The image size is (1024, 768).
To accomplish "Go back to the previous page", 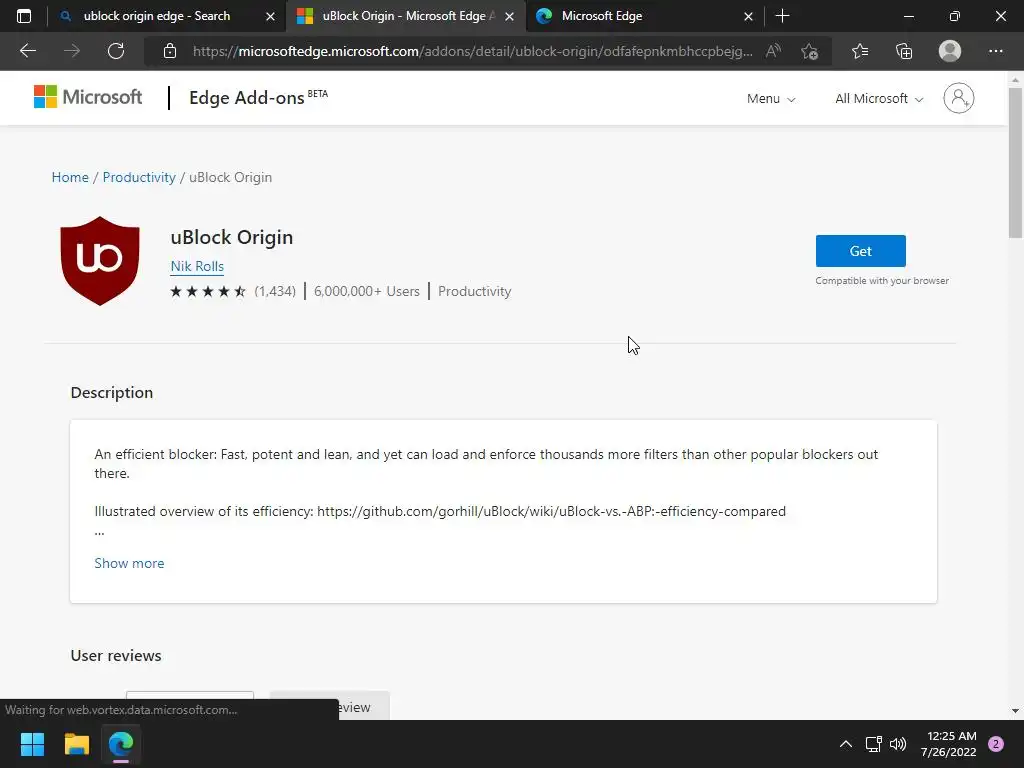I will coord(27,51).
